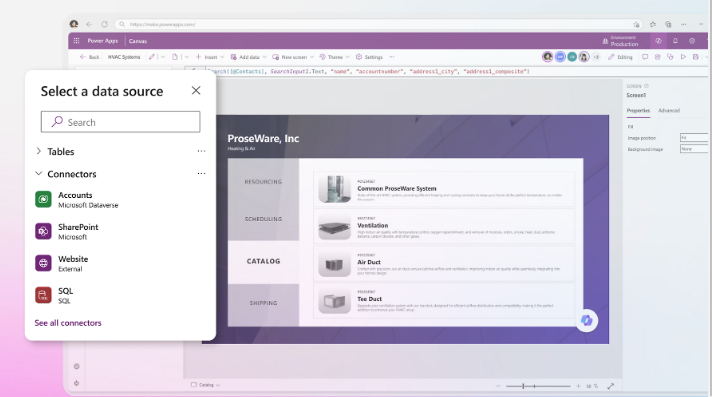Close the Select a data source panel
Image resolution: width=712 pixels, height=397 pixels.
[196, 90]
